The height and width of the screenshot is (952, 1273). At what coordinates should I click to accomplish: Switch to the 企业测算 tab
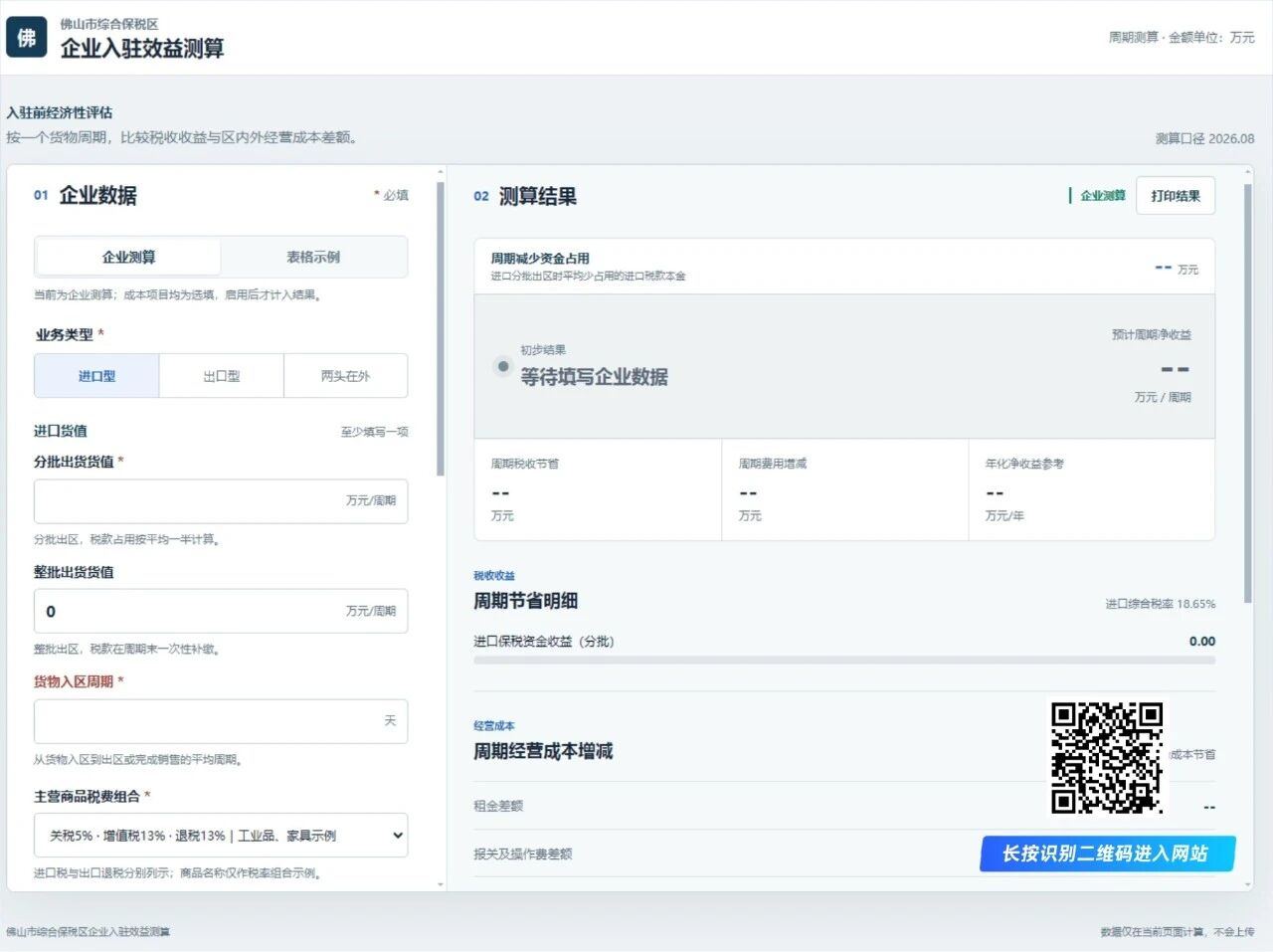tap(128, 257)
